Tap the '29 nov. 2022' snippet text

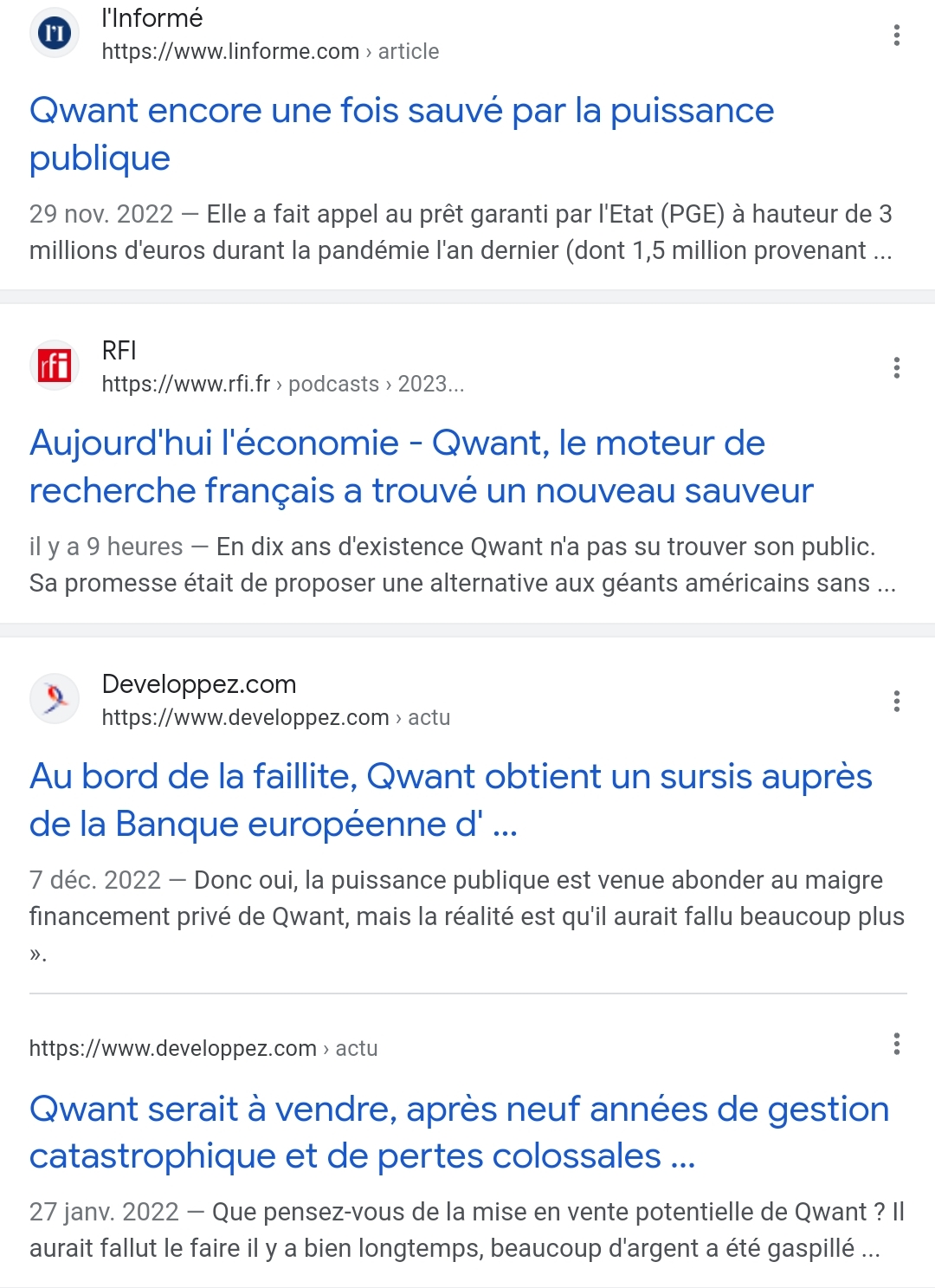pos(101,214)
